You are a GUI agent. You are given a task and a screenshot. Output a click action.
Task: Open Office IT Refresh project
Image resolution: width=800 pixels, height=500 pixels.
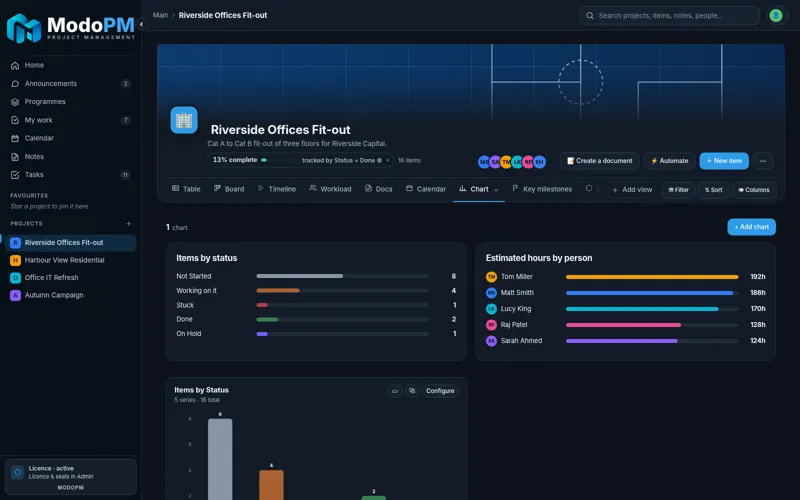click(71, 278)
